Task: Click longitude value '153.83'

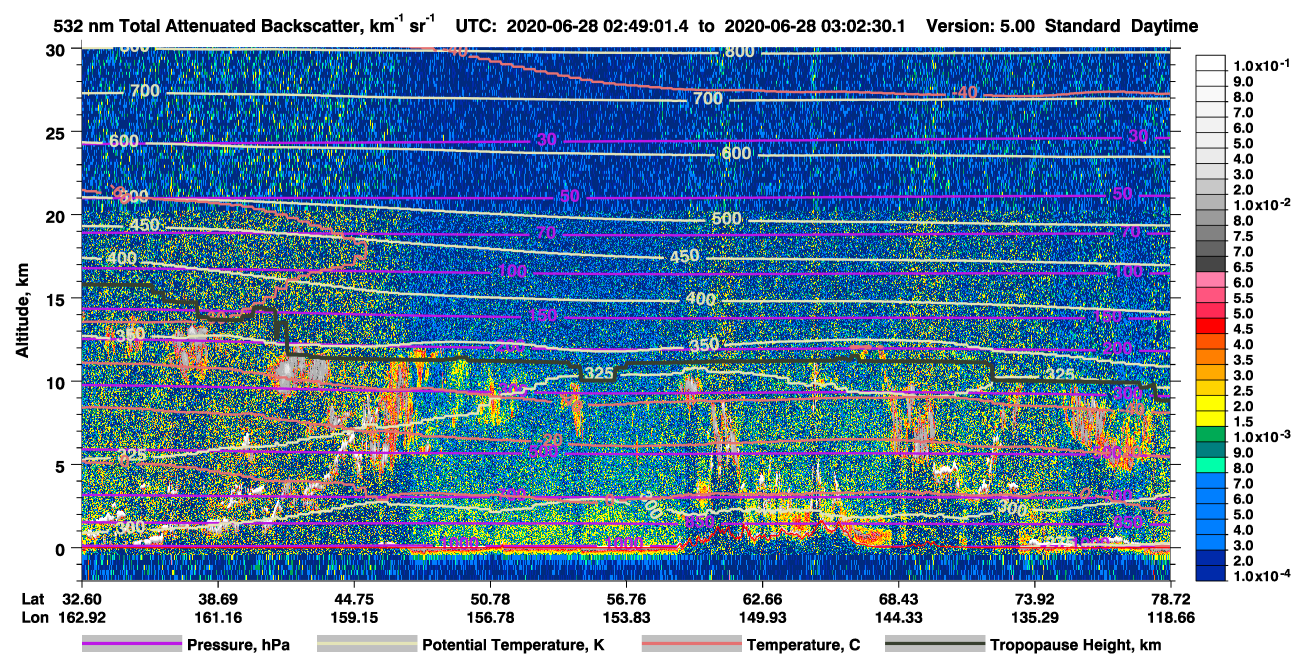Action: point(626,617)
